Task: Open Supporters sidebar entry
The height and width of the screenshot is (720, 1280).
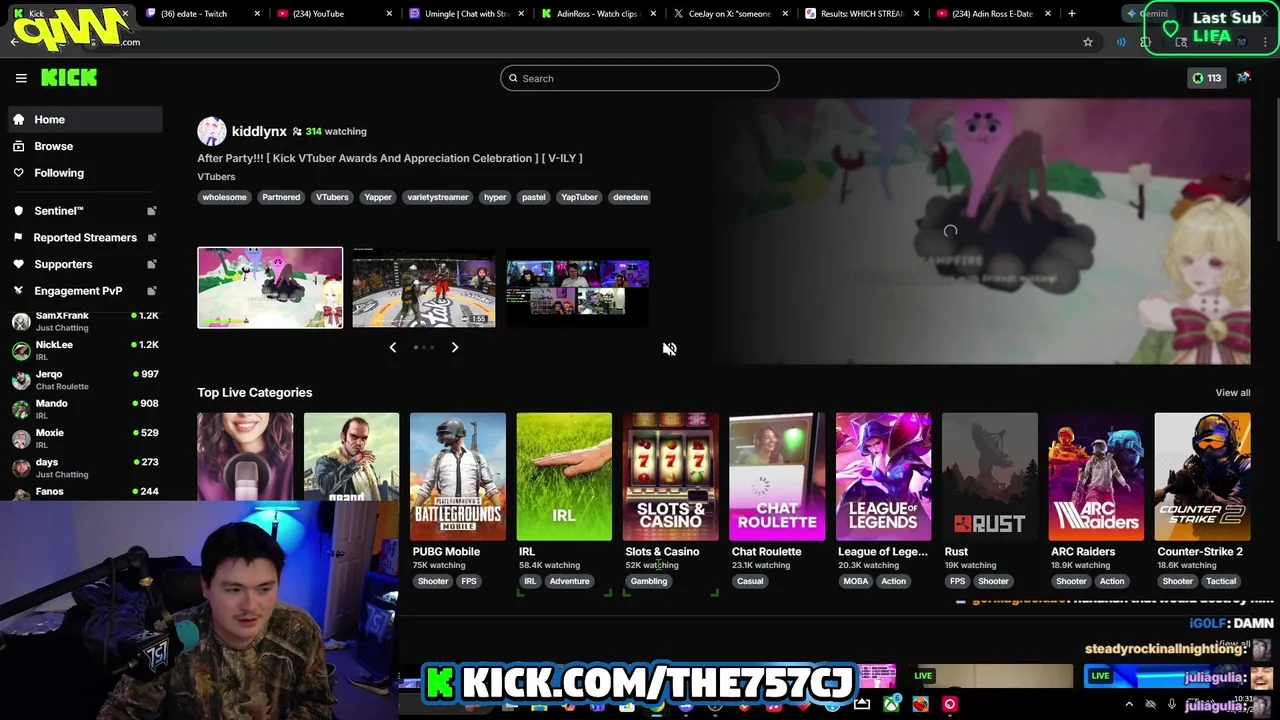Action: (86, 264)
